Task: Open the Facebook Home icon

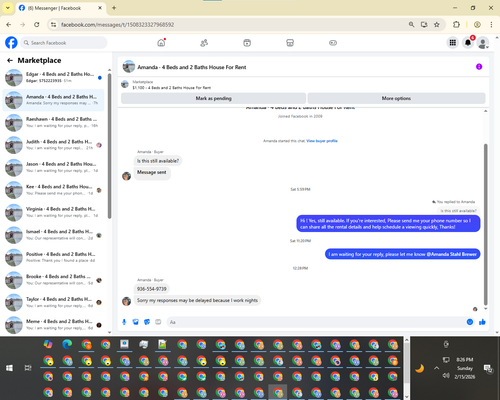Action: pos(161,43)
